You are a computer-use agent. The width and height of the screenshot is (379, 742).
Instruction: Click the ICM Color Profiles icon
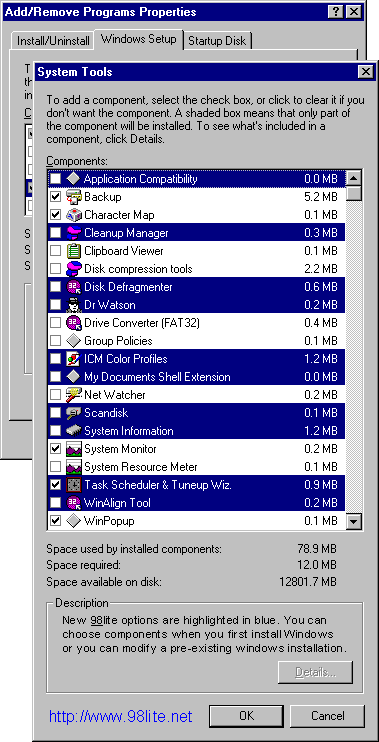point(73,359)
